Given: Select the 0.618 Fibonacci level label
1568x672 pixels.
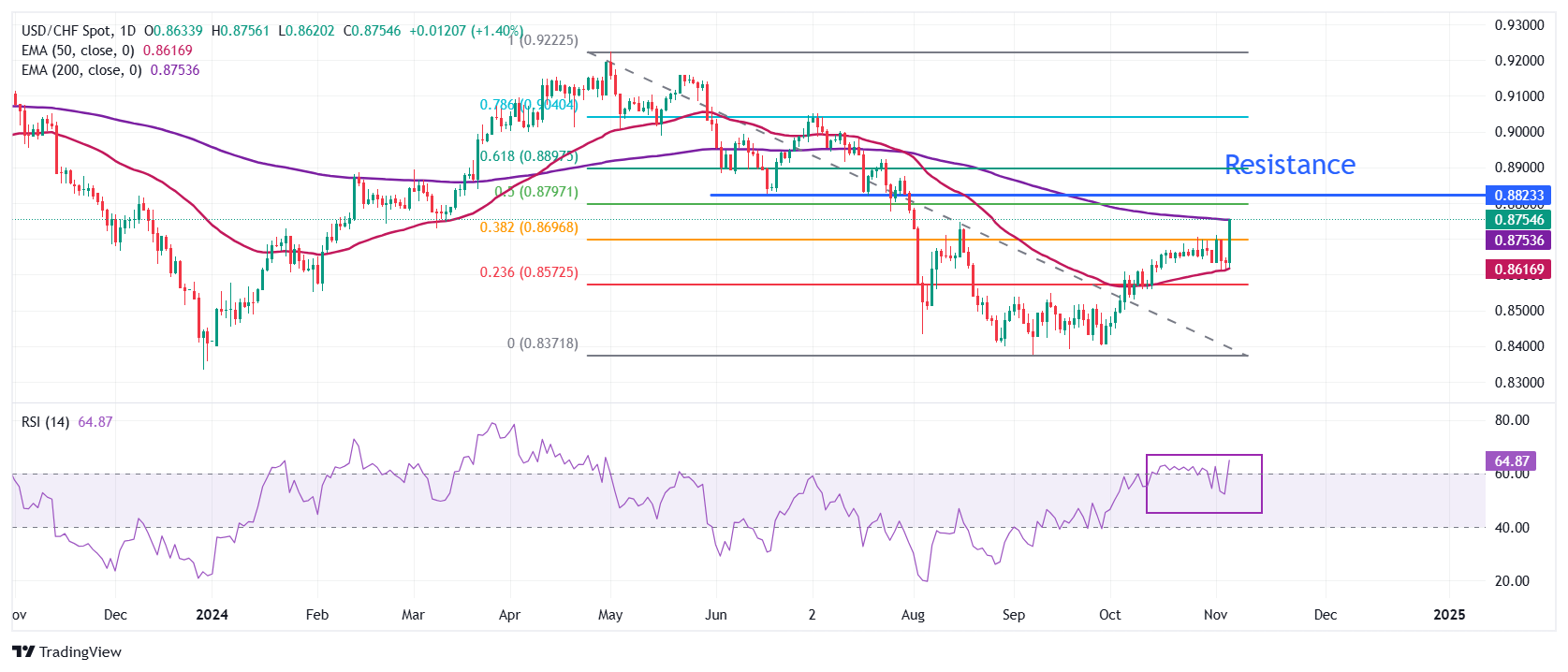Looking at the screenshot, I should coord(529,156).
